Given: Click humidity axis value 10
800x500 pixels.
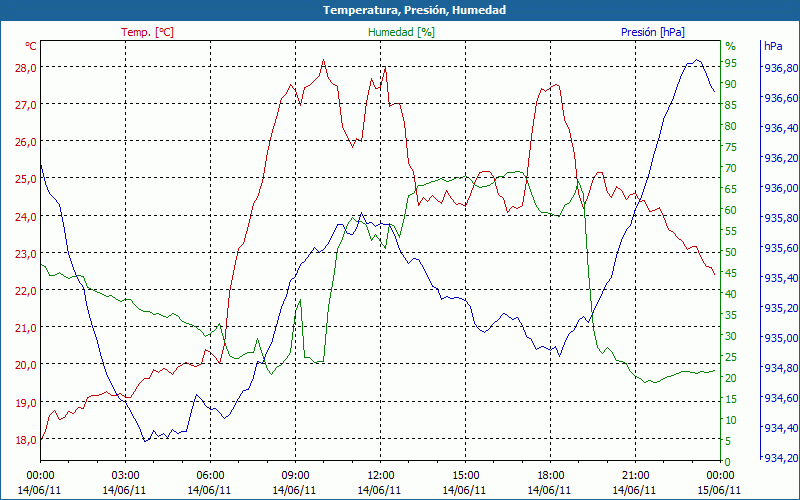Looking at the screenshot, I should 731,420.
